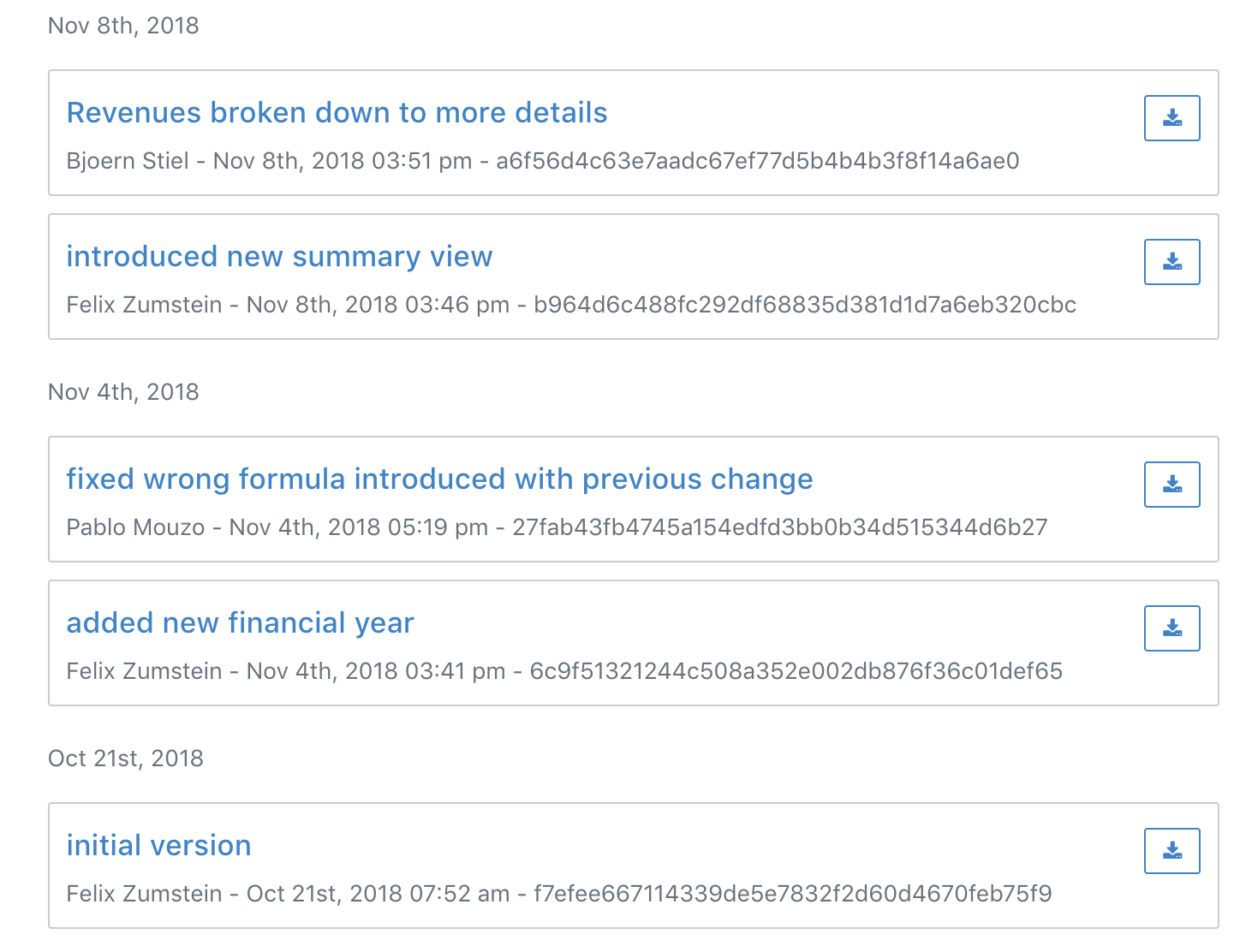This screenshot has height=952, width=1240.
Task: Open the 'initial version' commit link
Action: 158,846
